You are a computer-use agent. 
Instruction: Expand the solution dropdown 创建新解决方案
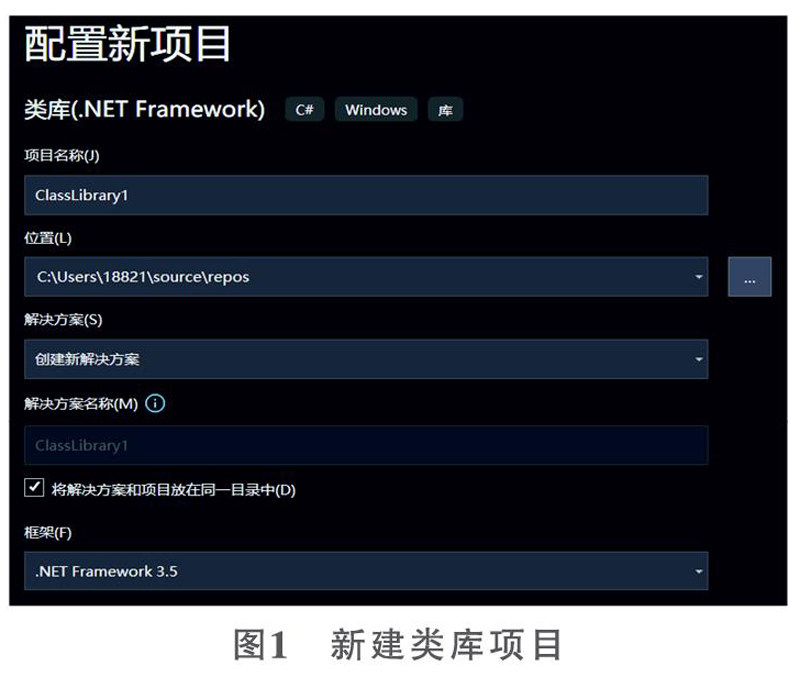366,359
